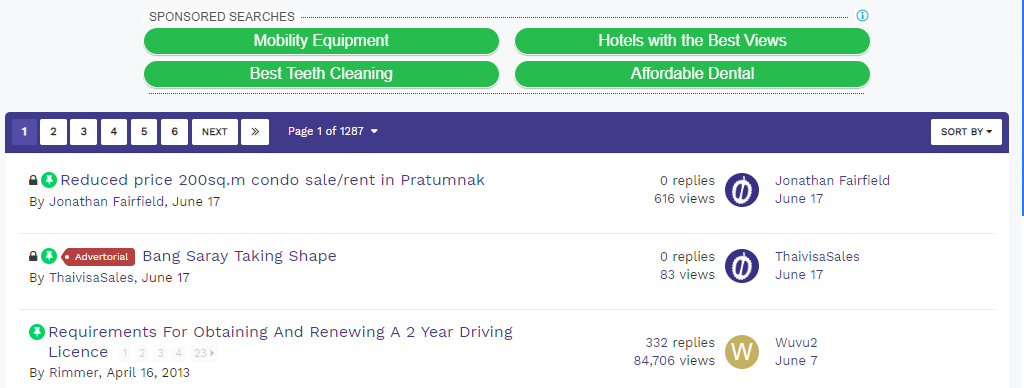Click the NEXT page button
Screen dimensions: 1024x388
(214, 132)
